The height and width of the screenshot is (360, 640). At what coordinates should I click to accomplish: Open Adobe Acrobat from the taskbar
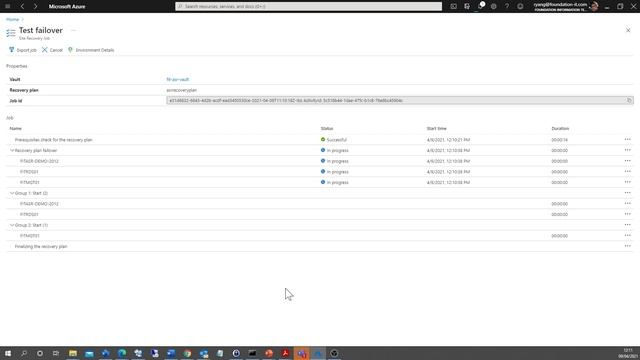(285, 353)
